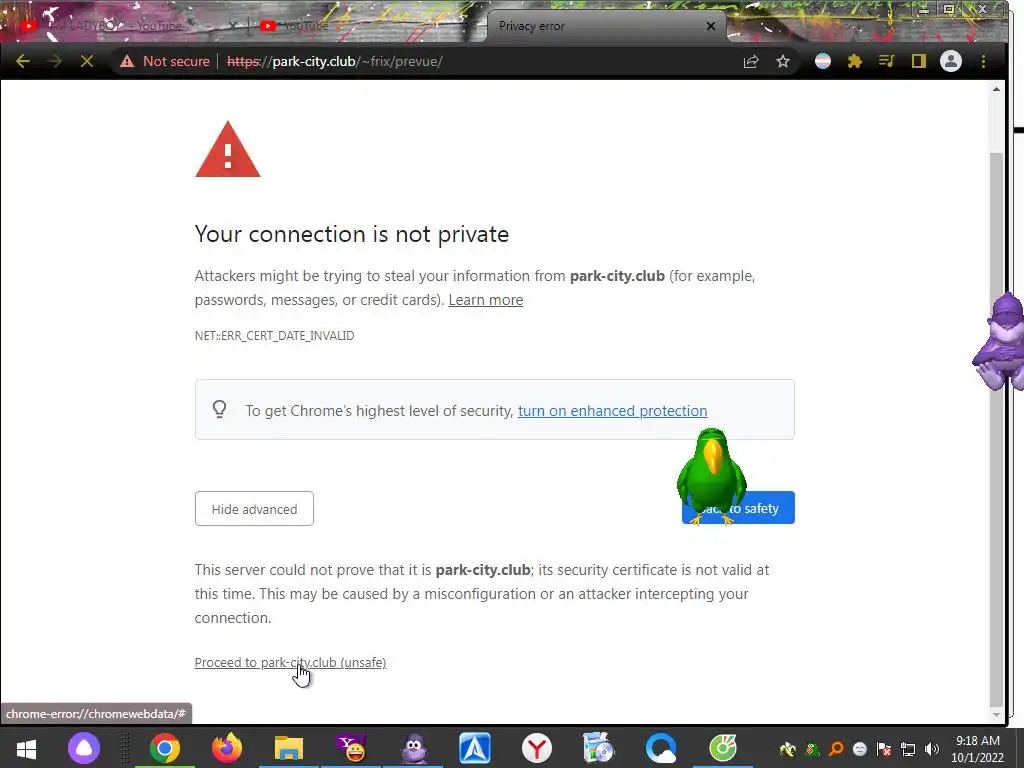The height and width of the screenshot is (768, 1024).
Task: Open the Learn more link
Action: (x=485, y=300)
